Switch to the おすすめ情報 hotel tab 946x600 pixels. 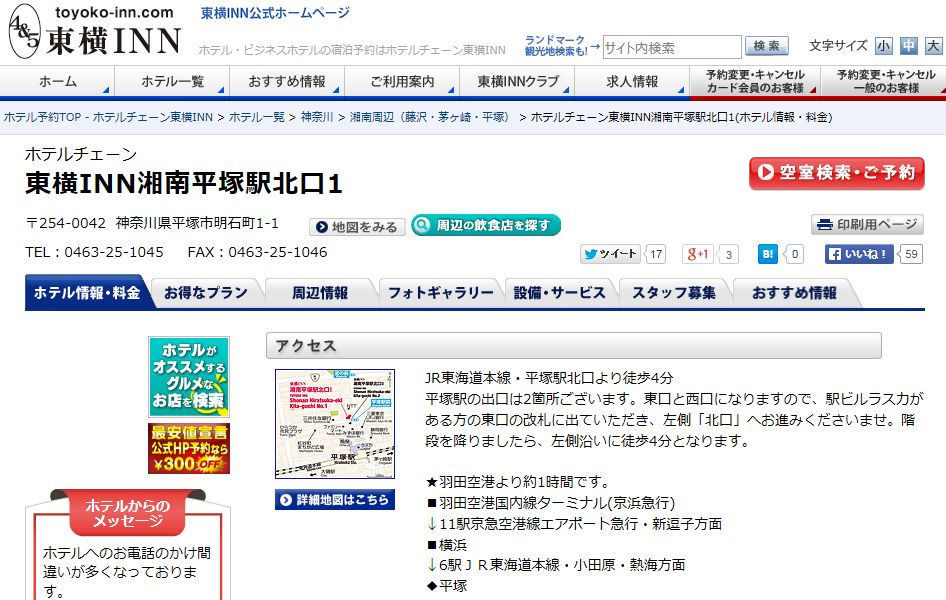pos(794,293)
